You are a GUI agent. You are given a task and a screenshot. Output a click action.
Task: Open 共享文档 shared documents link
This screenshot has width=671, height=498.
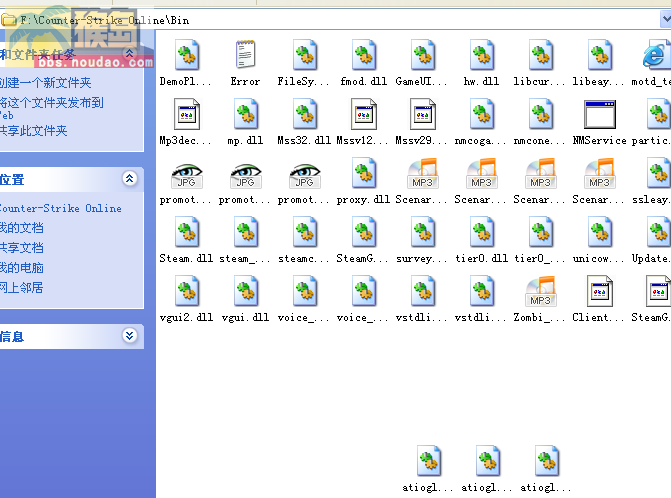point(22,247)
